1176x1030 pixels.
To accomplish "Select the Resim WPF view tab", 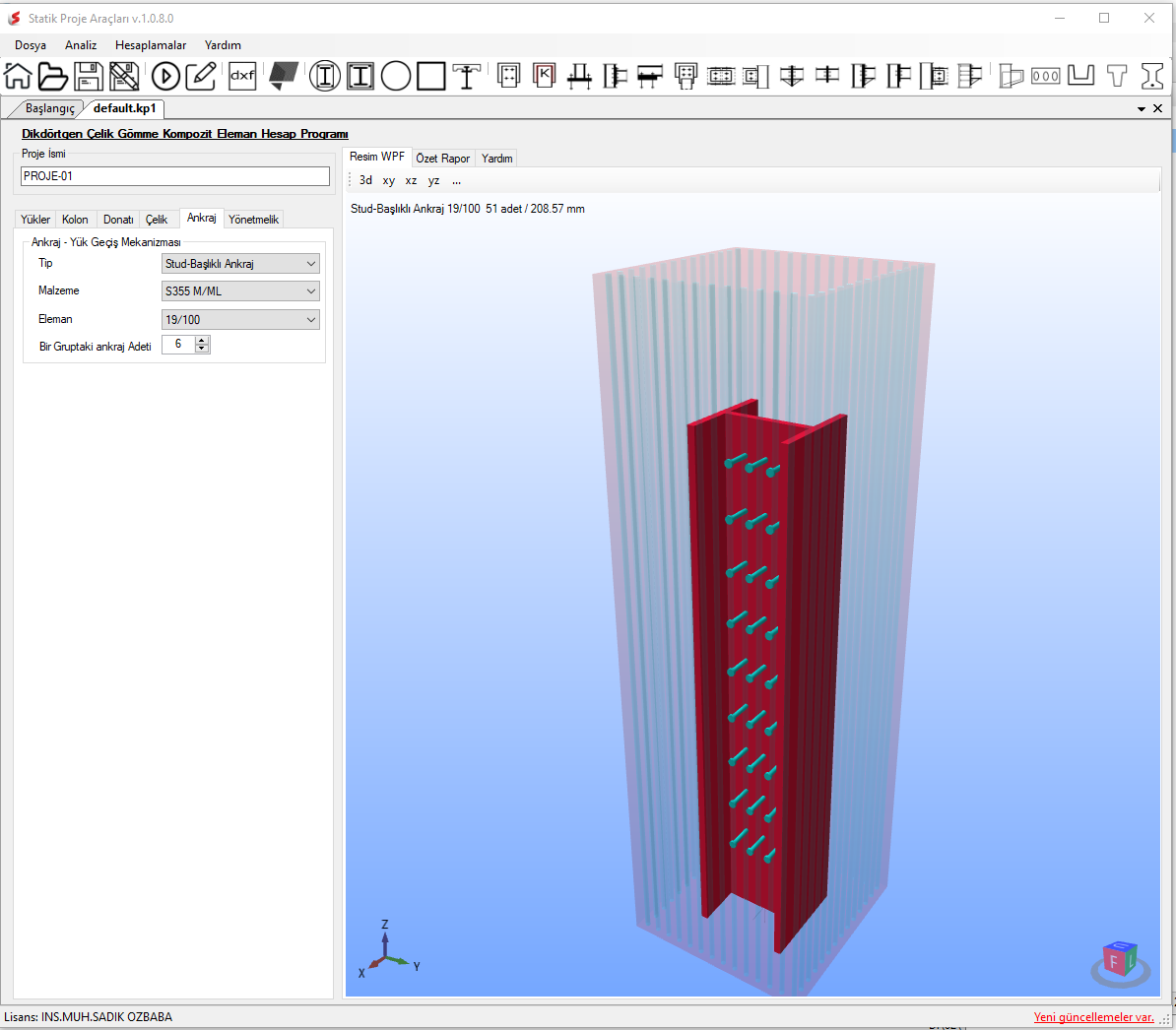I will [376, 157].
